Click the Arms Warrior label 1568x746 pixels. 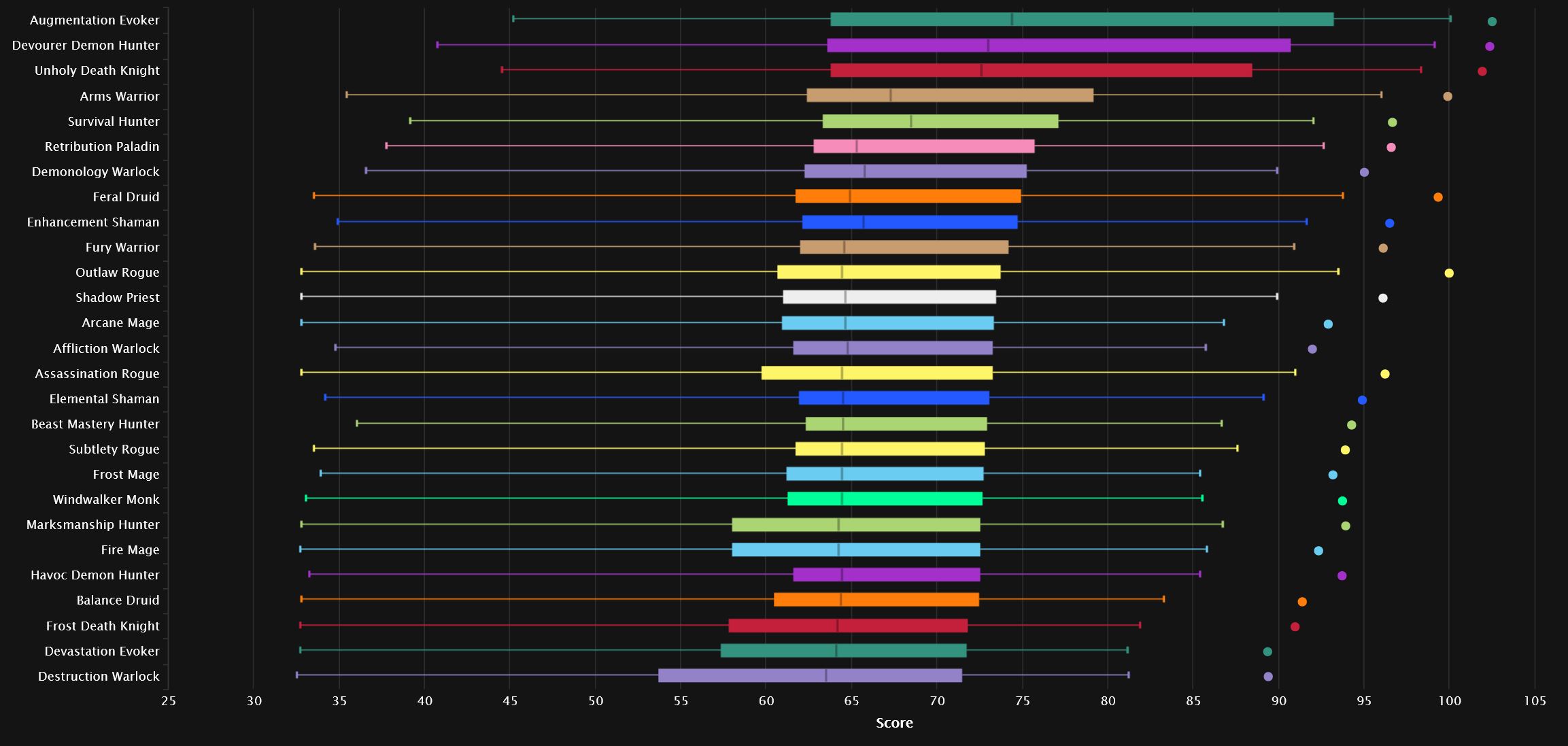coord(120,97)
